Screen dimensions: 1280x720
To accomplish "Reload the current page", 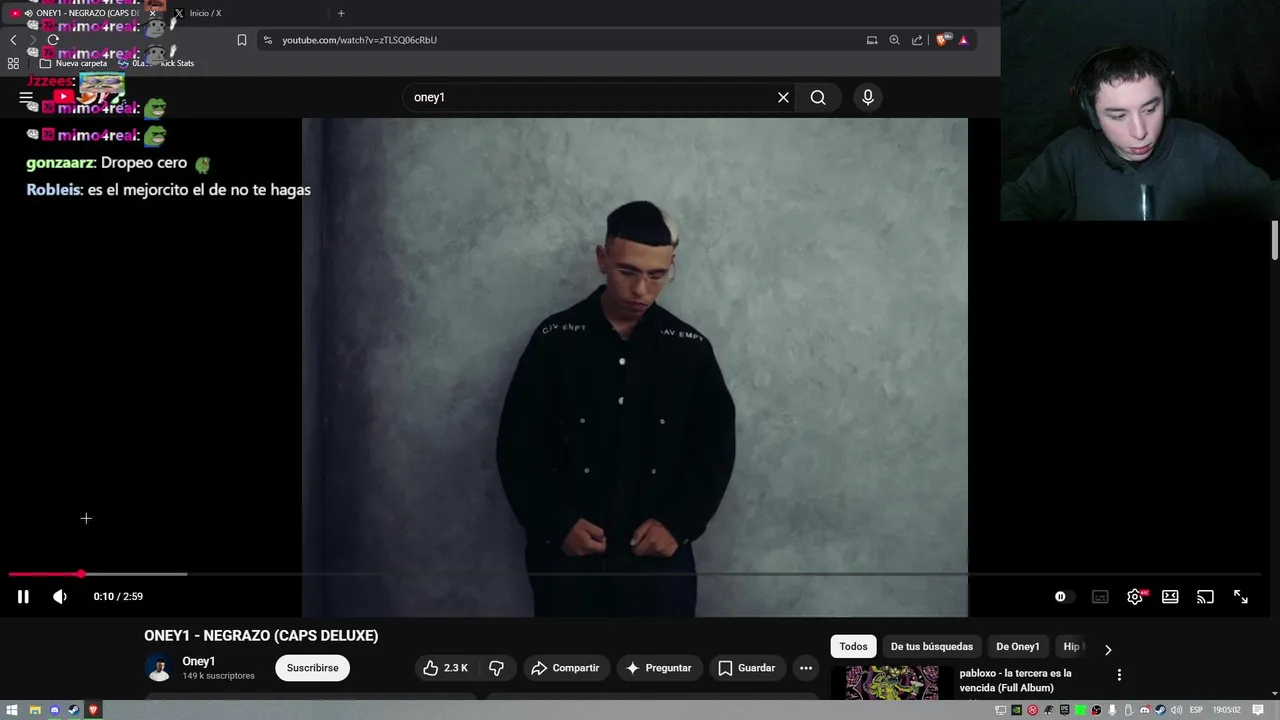I will click(53, 40).
